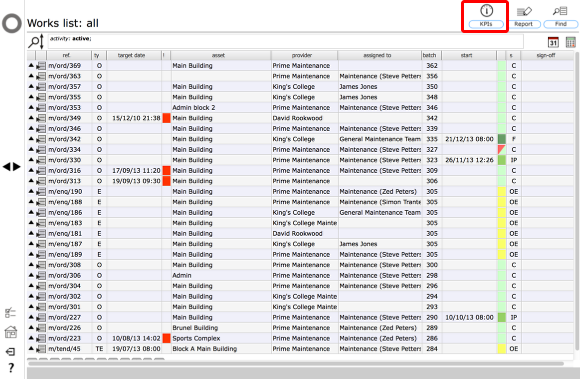Select reference m/ord/313
Viewport: 580px width, 379px height.
[64, 181]
